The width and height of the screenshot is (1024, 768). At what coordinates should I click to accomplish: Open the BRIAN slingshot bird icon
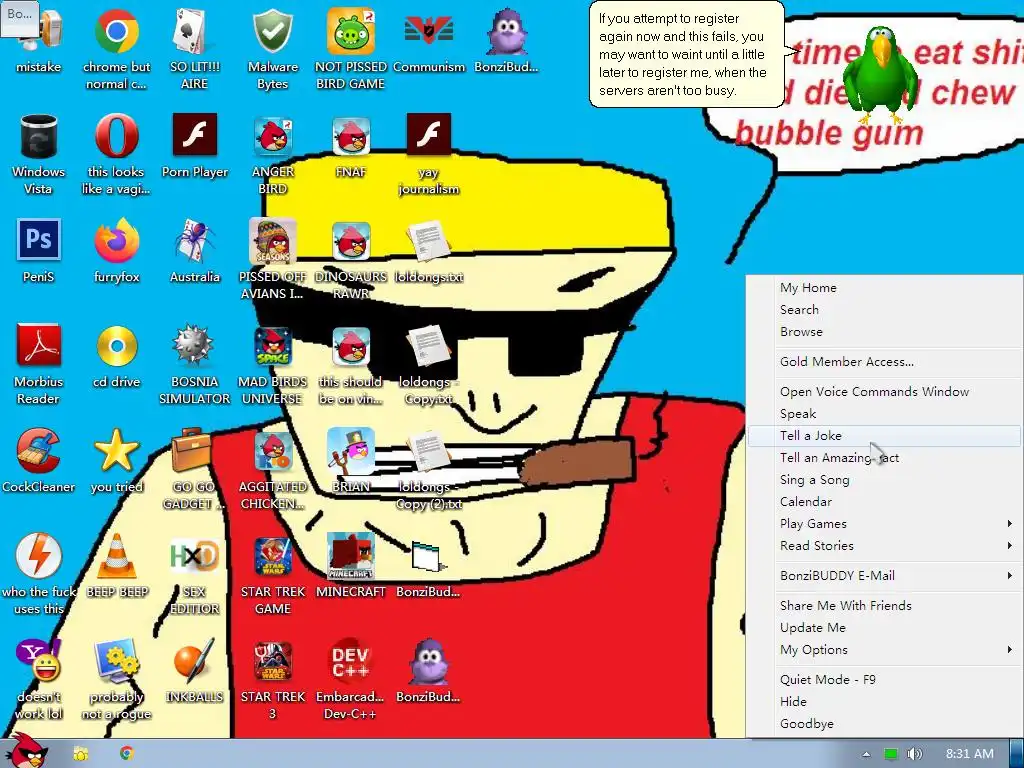351,451
